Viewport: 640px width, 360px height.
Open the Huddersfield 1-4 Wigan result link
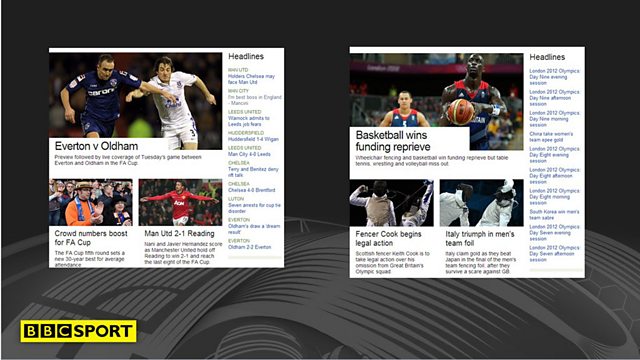[253, 139]
